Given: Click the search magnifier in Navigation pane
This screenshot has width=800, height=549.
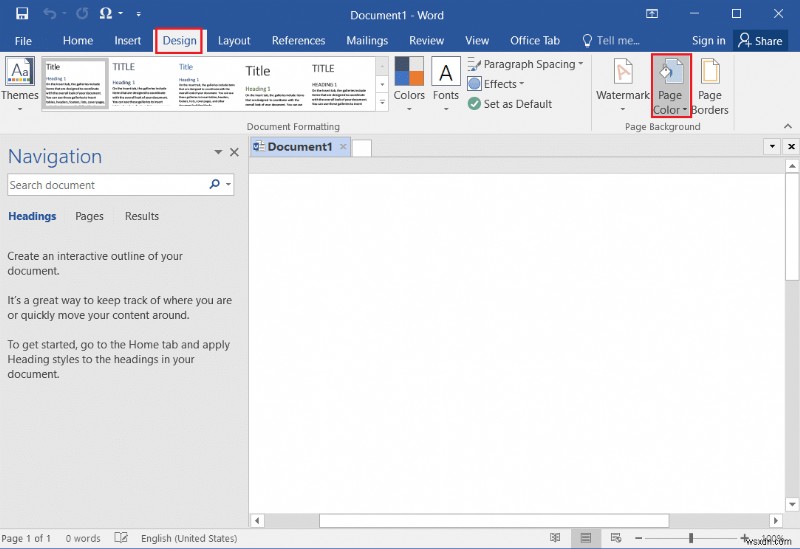Looking at the screenshot, I should pos(214,185).
